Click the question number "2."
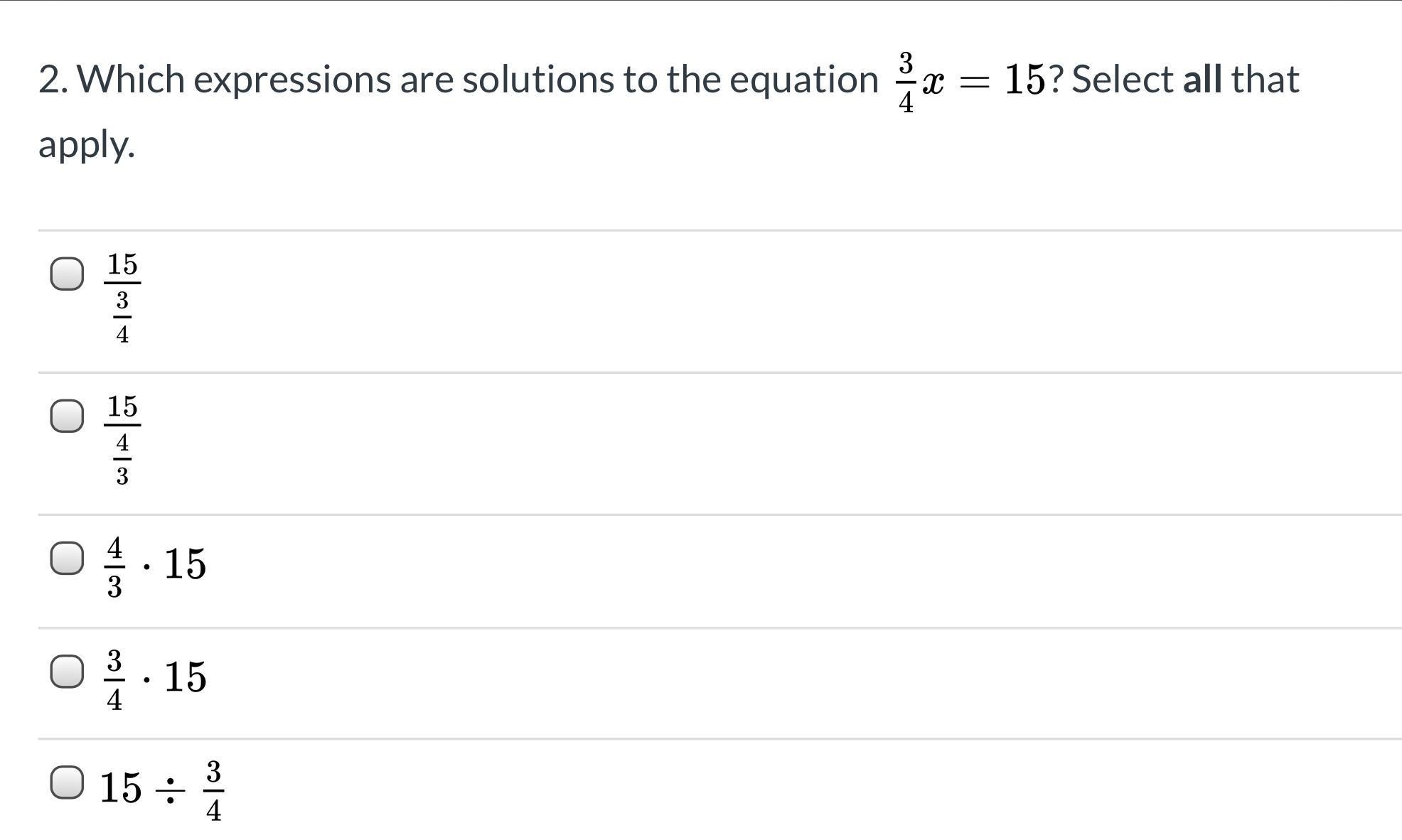The image size is (1402, 840). click(53, 79)
